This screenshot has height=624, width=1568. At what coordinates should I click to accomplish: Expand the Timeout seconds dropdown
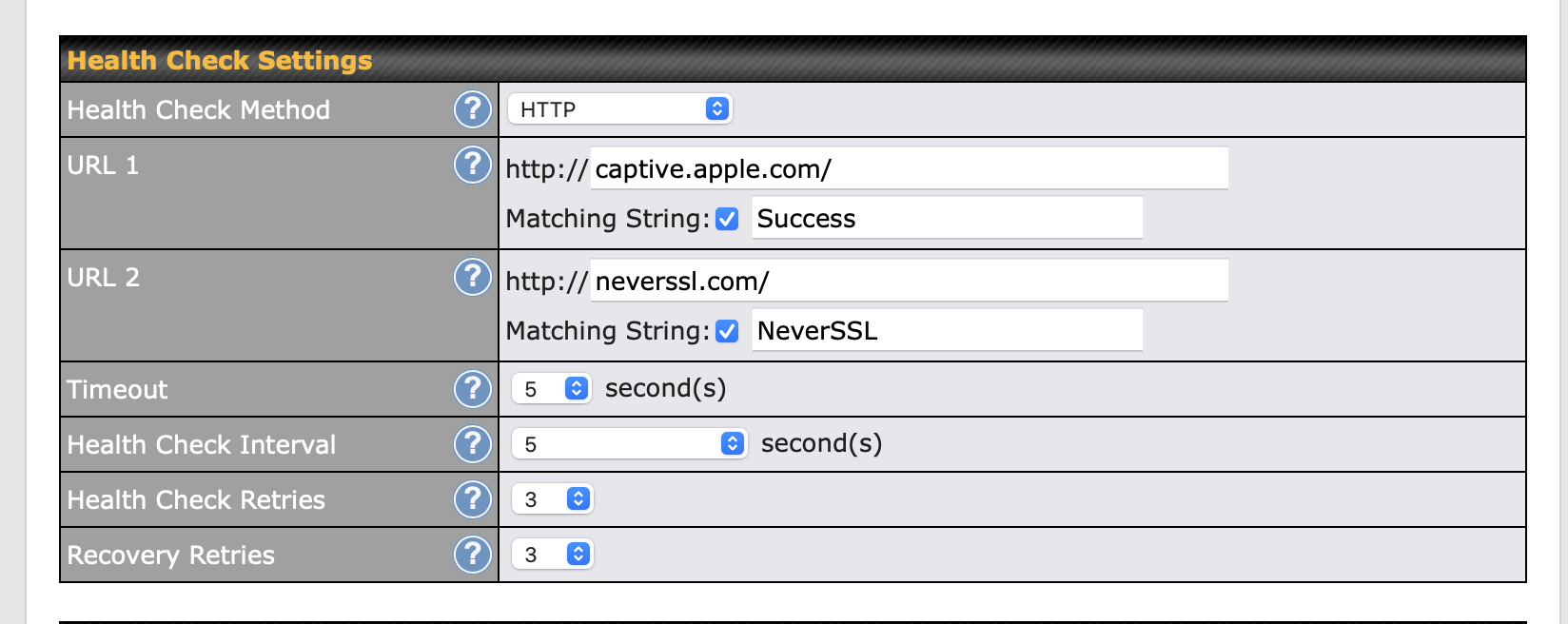[552, 389]
